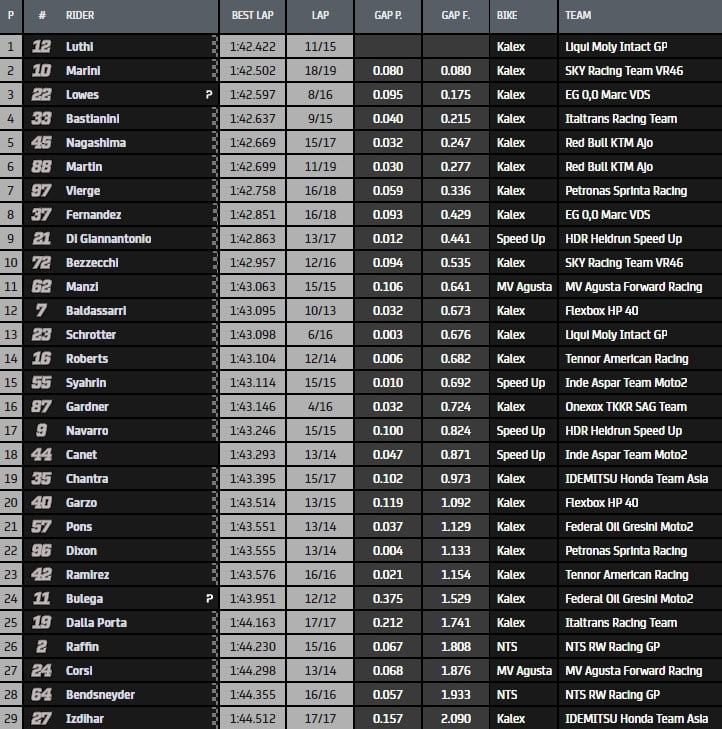Image resolution: width=722 pixels, height=729 pixels.
Task: Click the pit 'P' indicator beside Lowes
Action: (x=208, y=95)
